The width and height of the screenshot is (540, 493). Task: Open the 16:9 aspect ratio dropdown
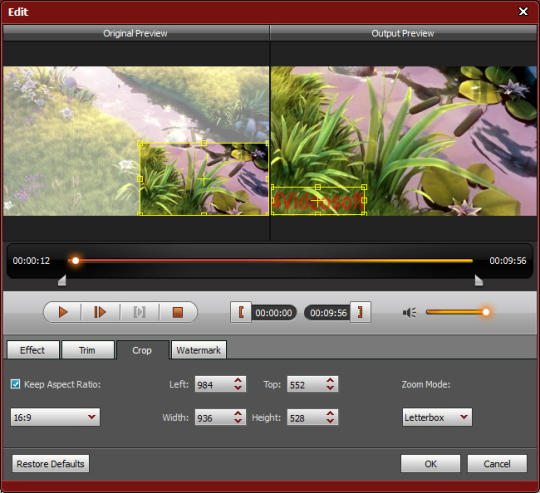(x=55, y=417)
